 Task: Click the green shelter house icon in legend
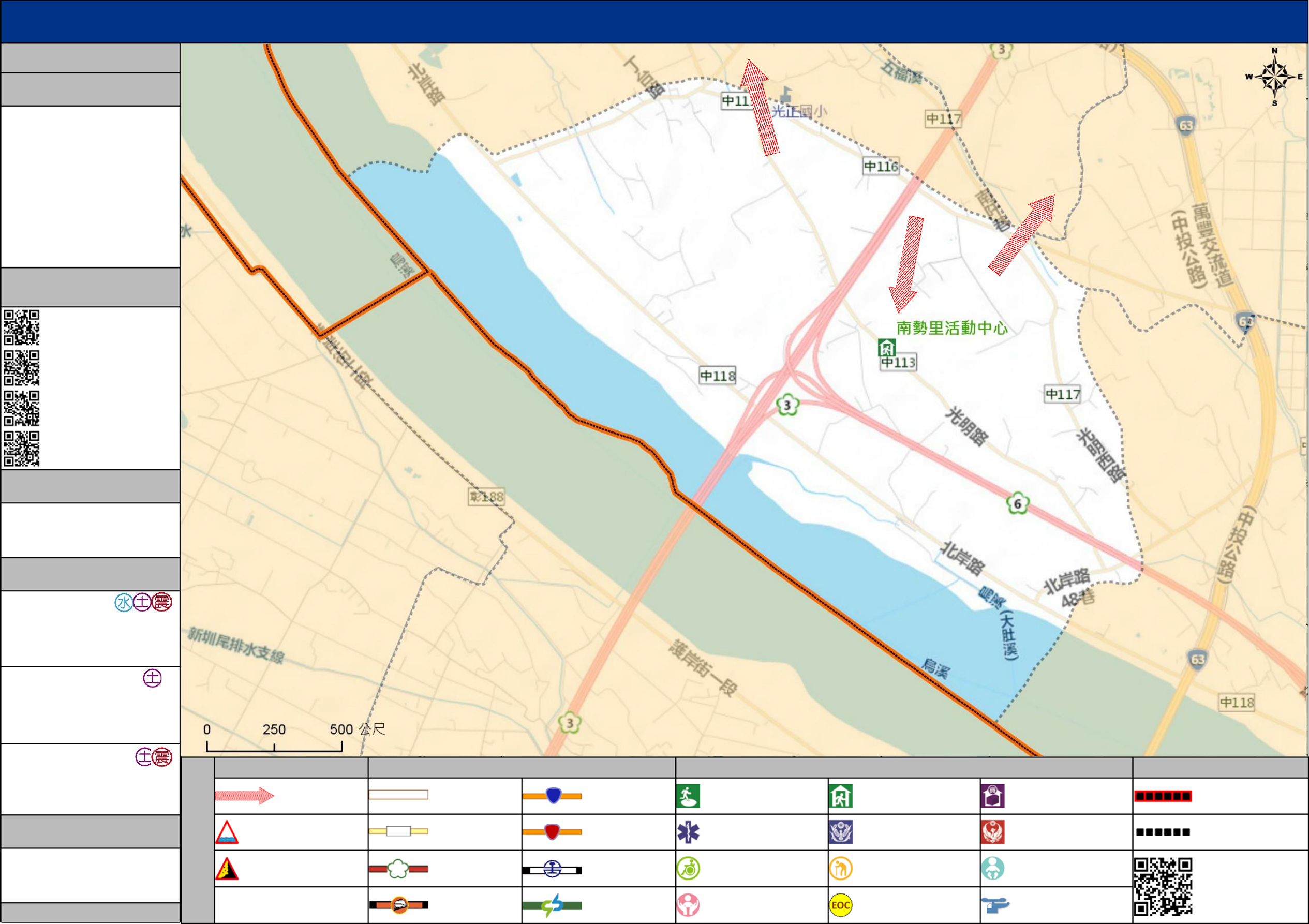[841, 796]
